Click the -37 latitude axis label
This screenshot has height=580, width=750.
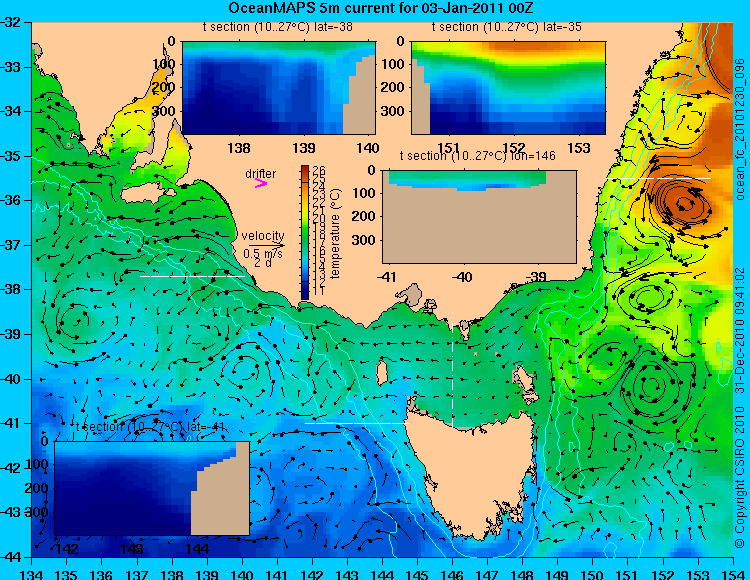[10, 245]
